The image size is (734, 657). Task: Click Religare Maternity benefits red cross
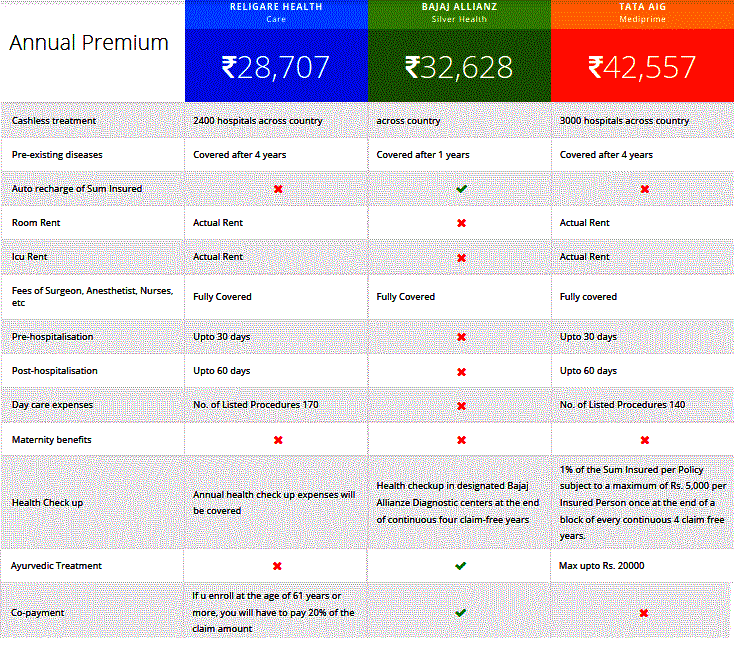[278, 440]
